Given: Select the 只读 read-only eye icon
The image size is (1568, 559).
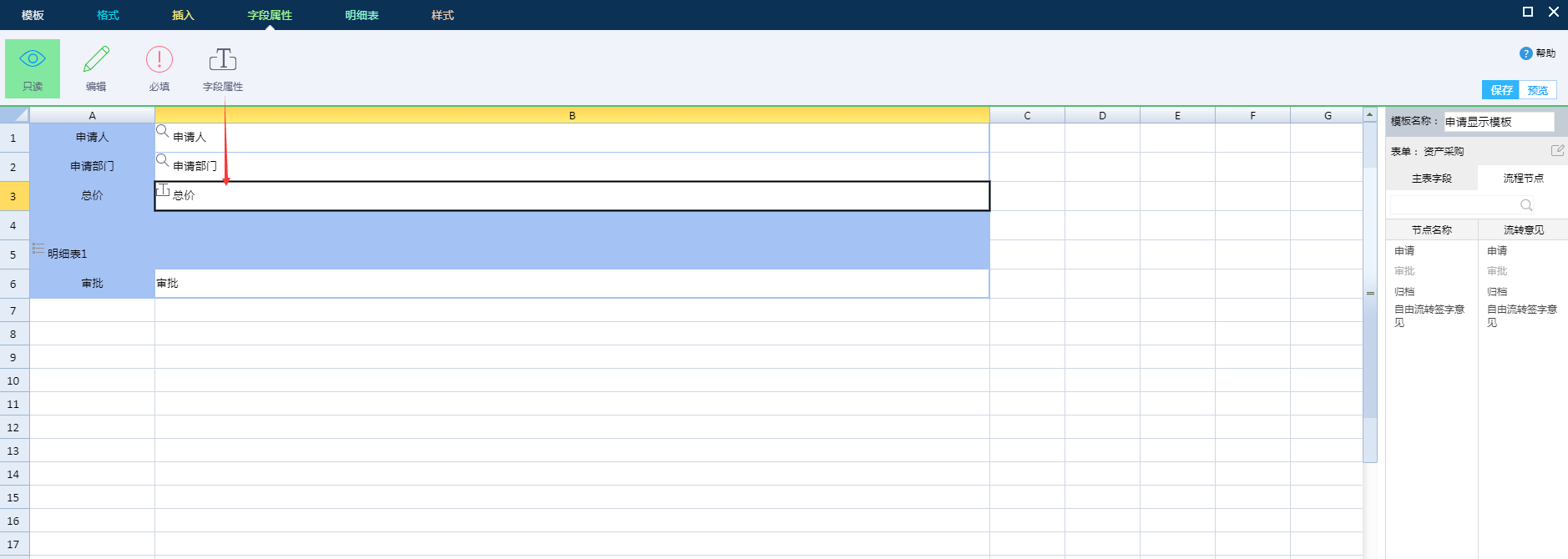Looking at the screenshot, I should 33,60.
